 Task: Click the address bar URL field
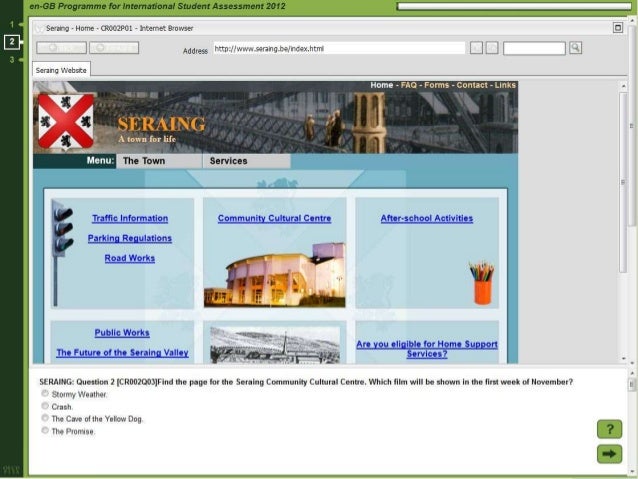click(x=339, y=48)
